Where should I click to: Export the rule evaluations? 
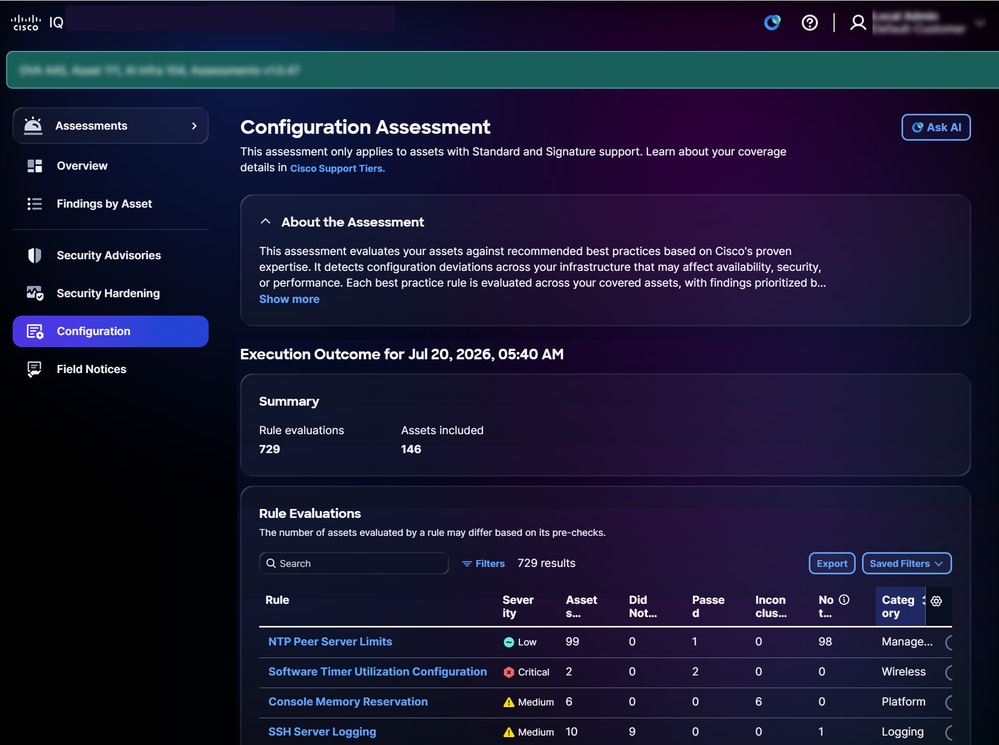click(832, 563)
